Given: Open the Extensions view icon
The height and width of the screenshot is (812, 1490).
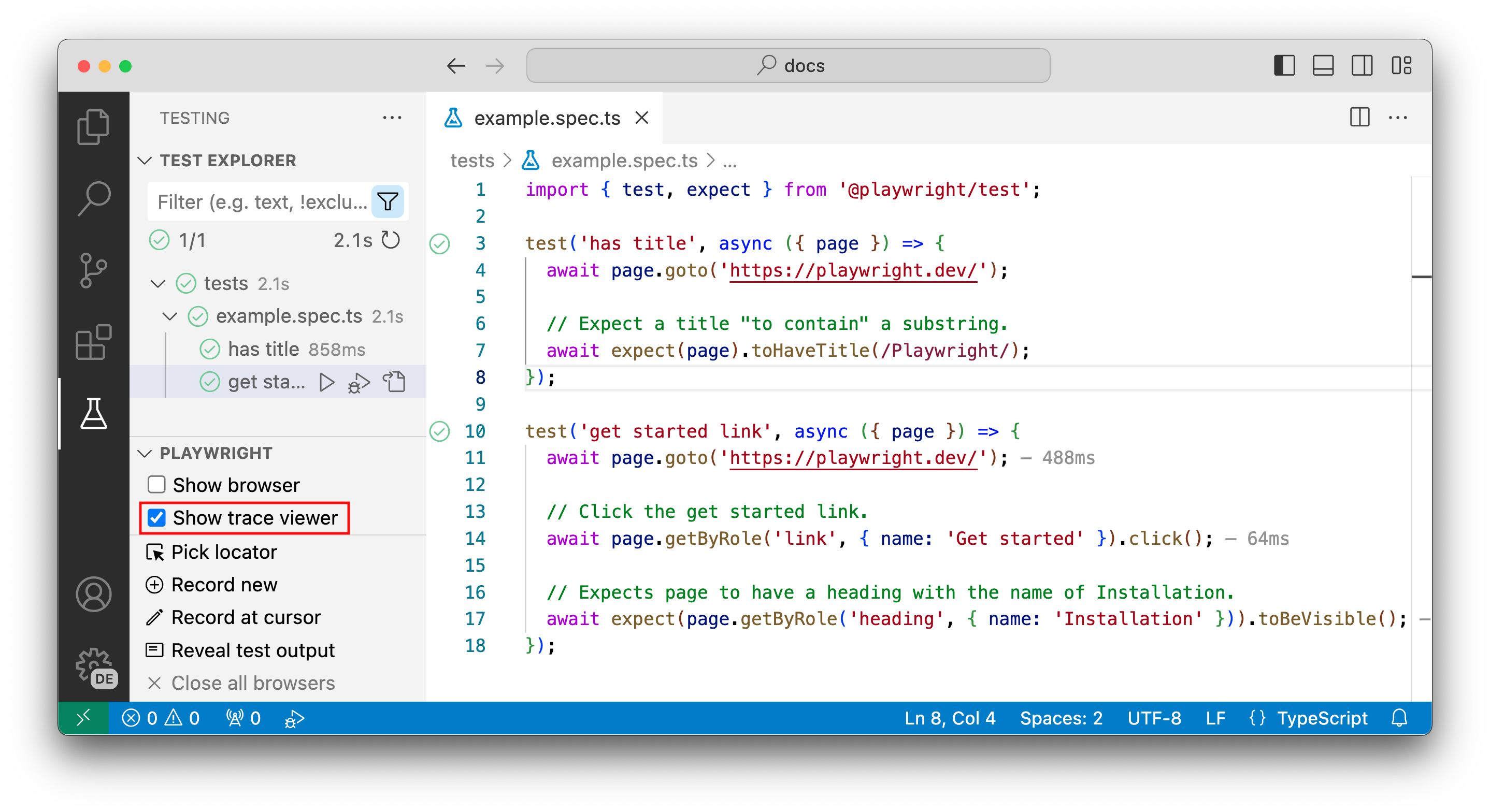Looking at the screenshot, I should (93, 342).
